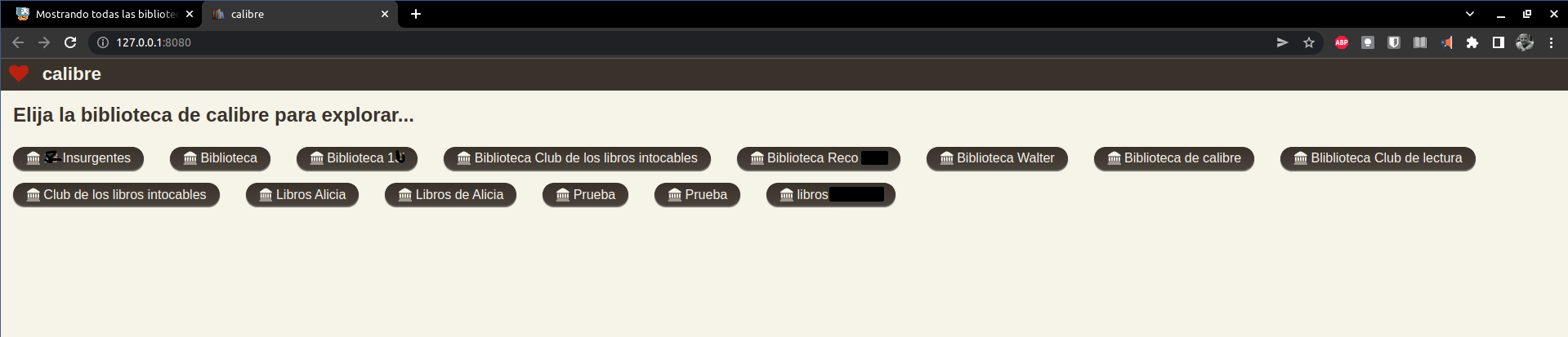Expand the tab search chevron
The height and width of the screenshot is (337, 1568).
1470,14
